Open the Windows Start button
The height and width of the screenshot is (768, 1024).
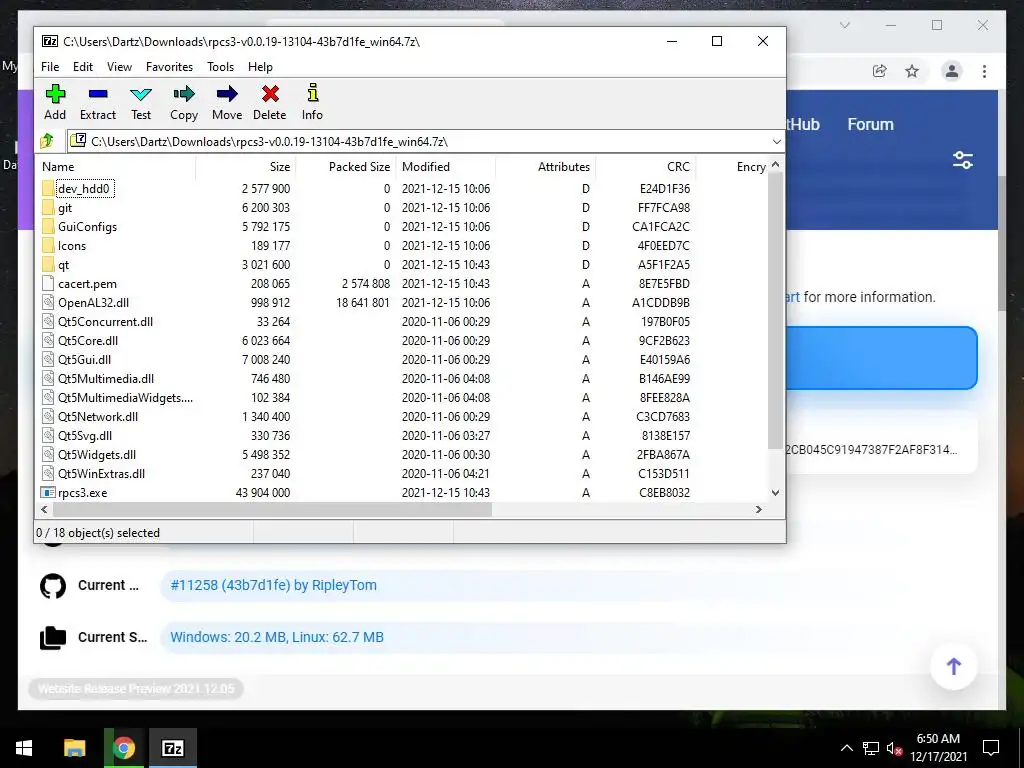(24, 748)
